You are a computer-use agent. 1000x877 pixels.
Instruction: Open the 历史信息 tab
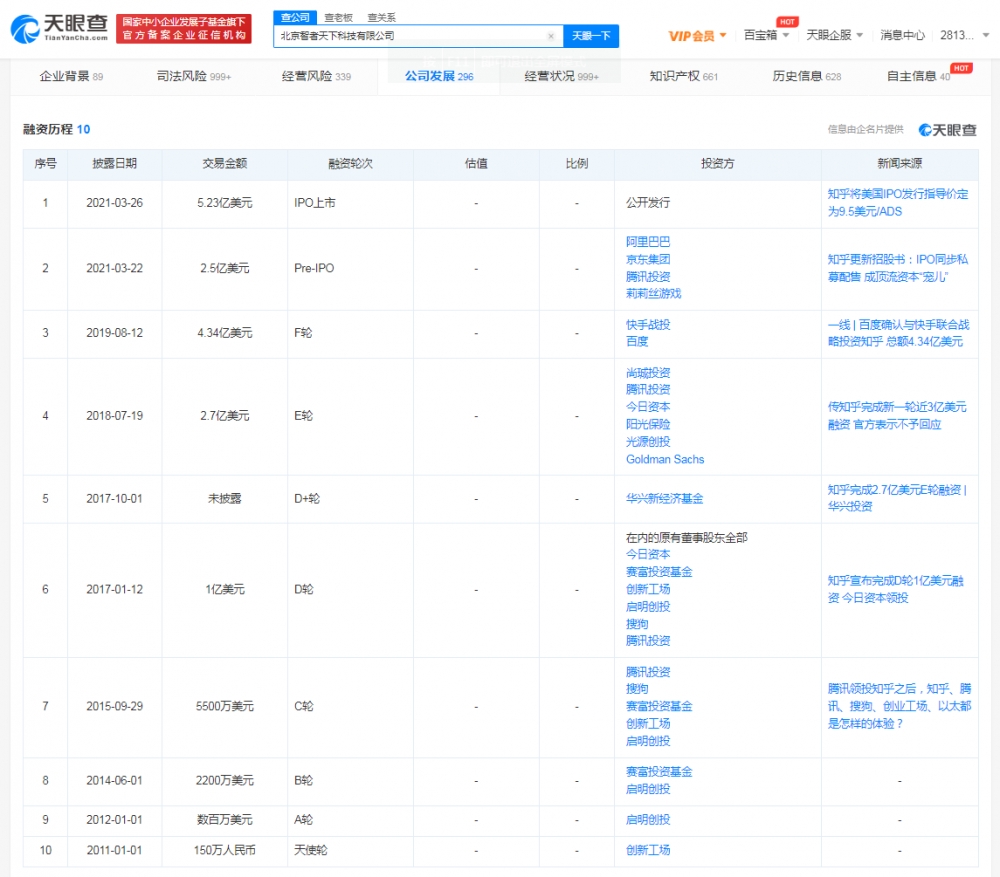click(x=807, y=77)
